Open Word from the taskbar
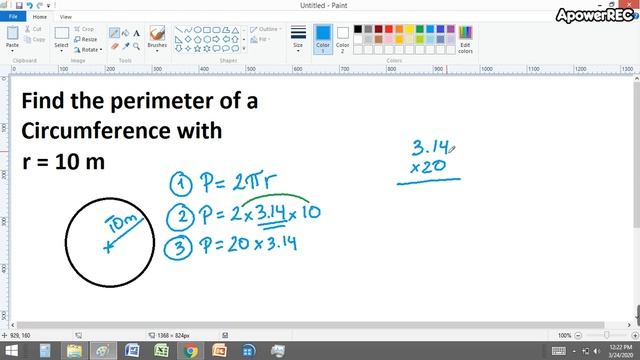 pyautogui.click(x=132, y=351)
